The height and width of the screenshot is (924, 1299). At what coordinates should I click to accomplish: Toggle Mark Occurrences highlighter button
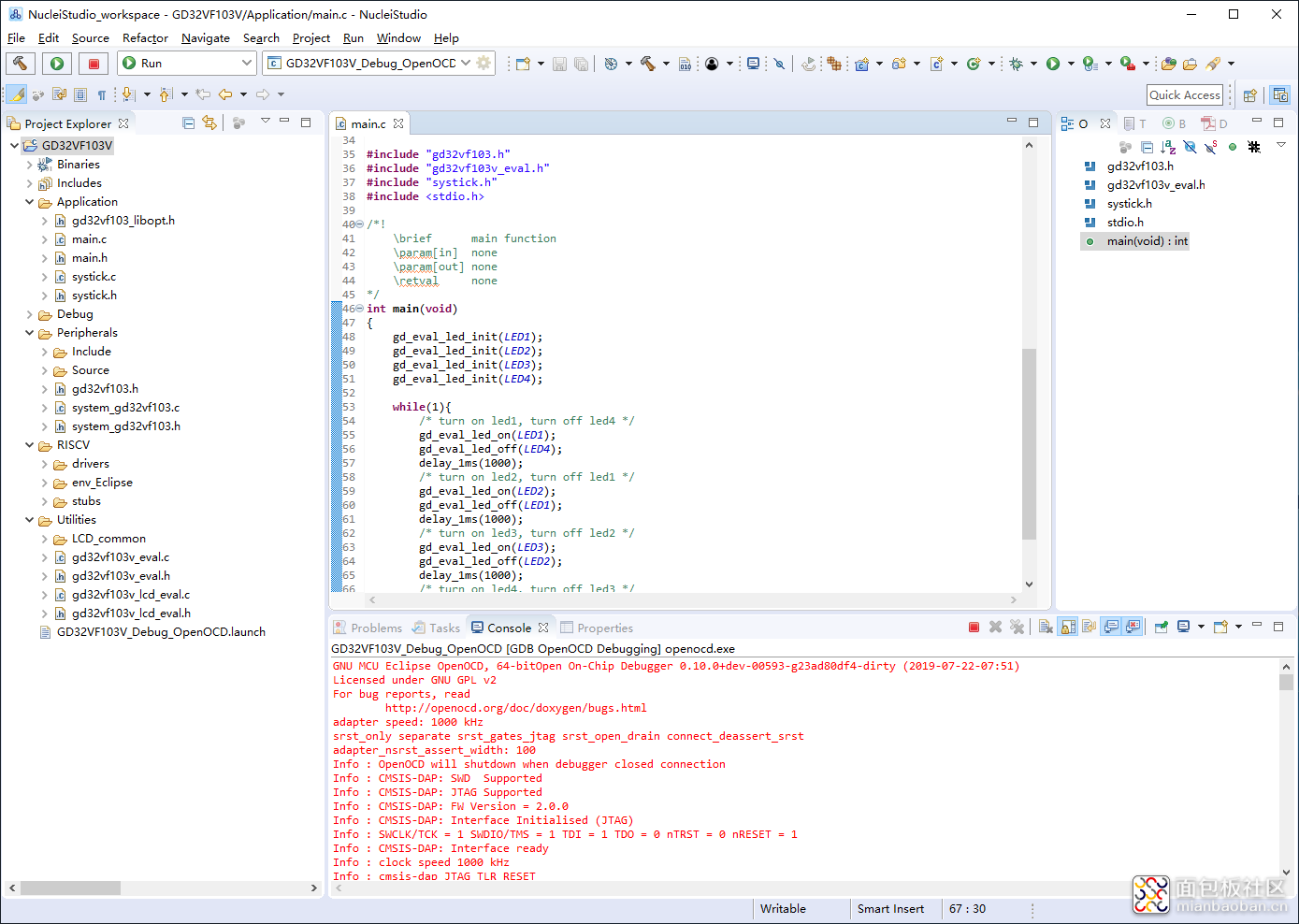[17, 94]
